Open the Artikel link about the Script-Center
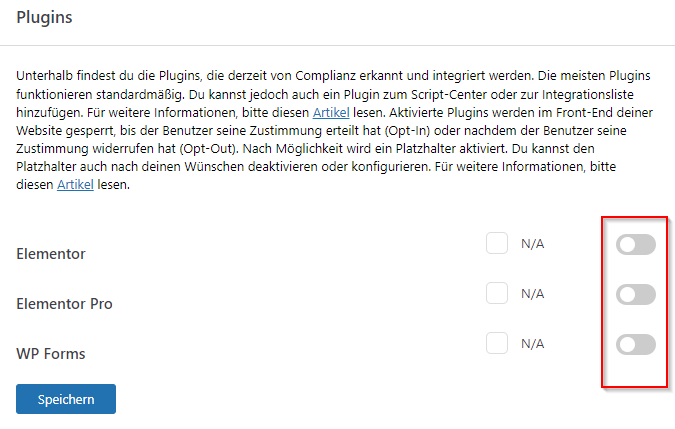Image resolution: width=675 pixels, height=429 pixels. click(x=329, y=113)
